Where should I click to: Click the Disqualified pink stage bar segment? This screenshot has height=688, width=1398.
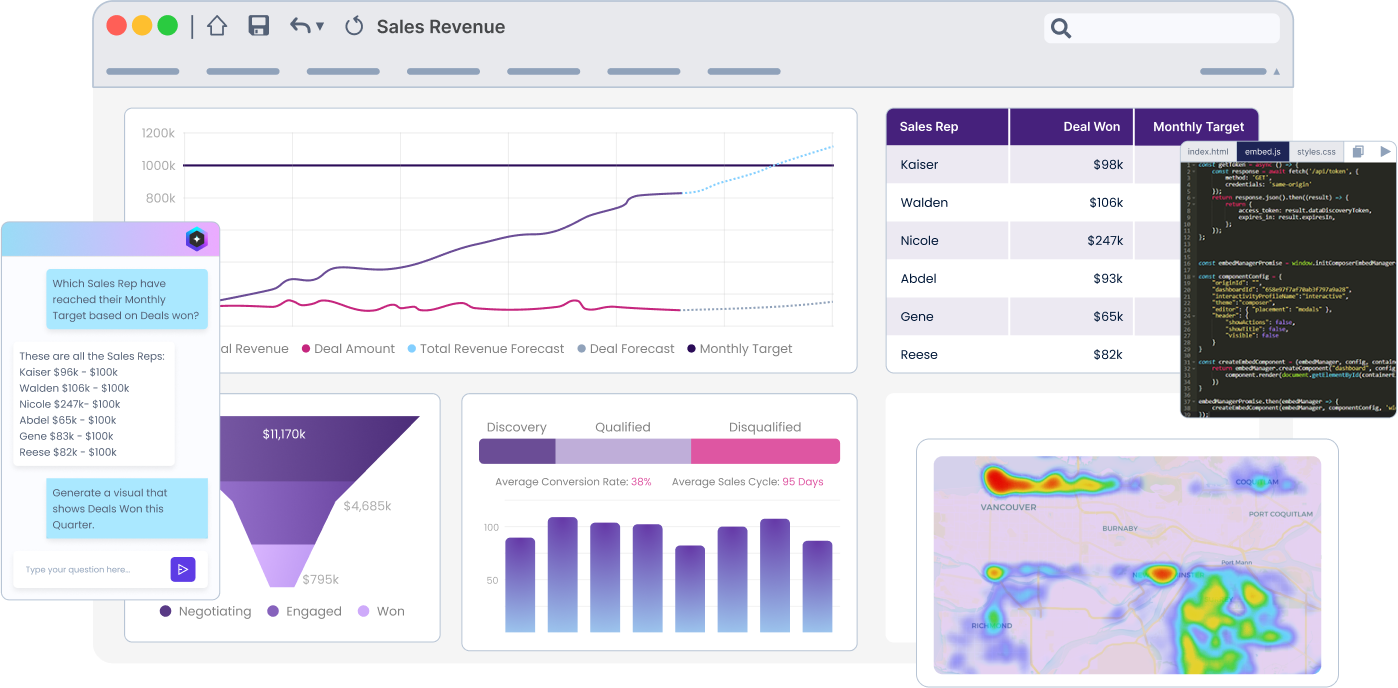(765, 451)
